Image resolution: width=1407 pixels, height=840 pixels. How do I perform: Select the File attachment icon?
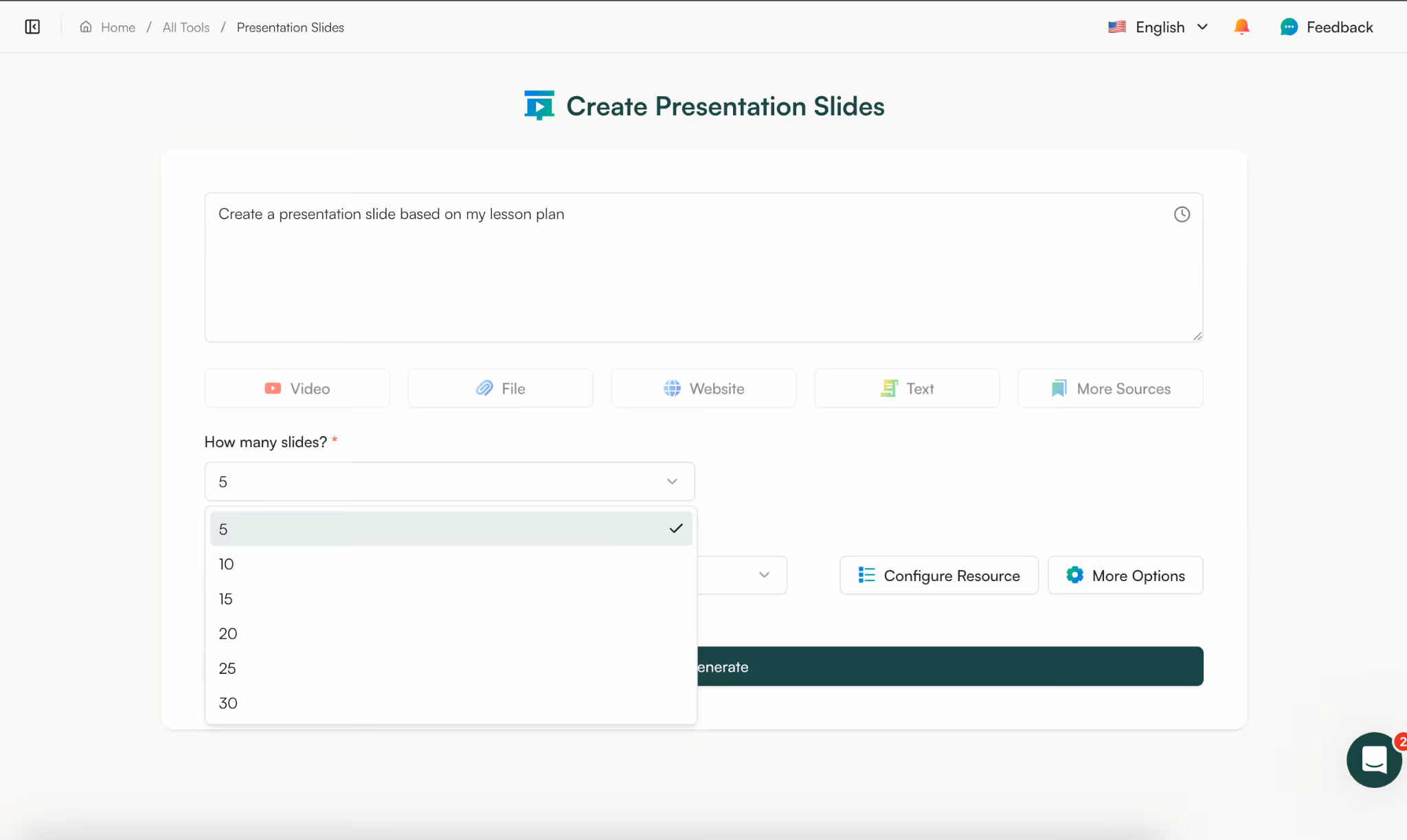coord(485,388)
